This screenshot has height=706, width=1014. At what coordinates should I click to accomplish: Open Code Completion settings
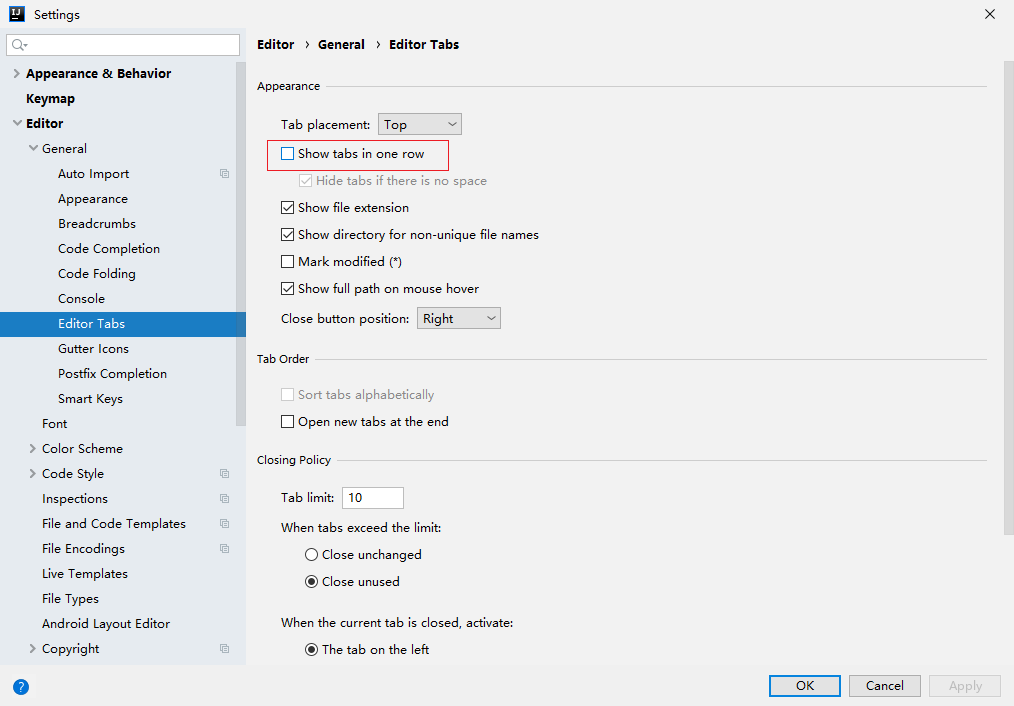point(109,248)
